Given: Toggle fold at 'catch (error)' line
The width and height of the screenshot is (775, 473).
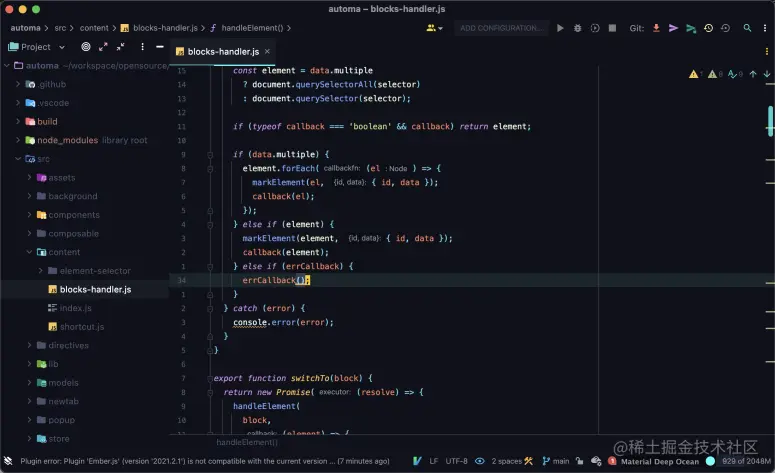Looking at the screenshot, I should point(210,308).
